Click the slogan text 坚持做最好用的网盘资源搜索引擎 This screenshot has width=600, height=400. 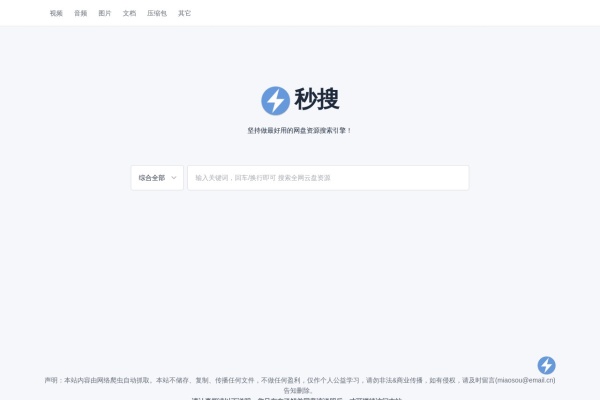click(299, 131)
